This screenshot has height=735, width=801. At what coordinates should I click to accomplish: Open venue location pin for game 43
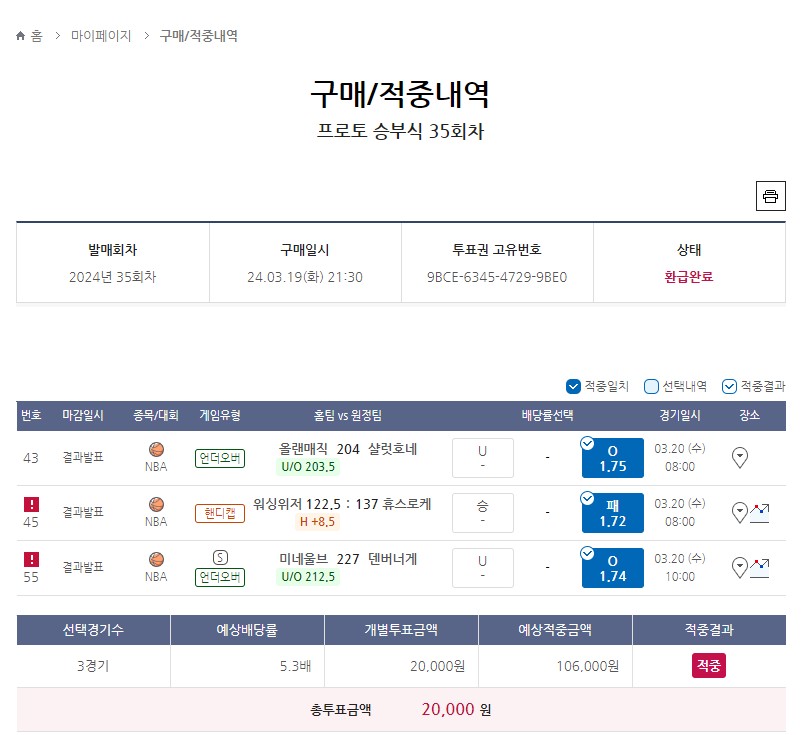point(740,458)
